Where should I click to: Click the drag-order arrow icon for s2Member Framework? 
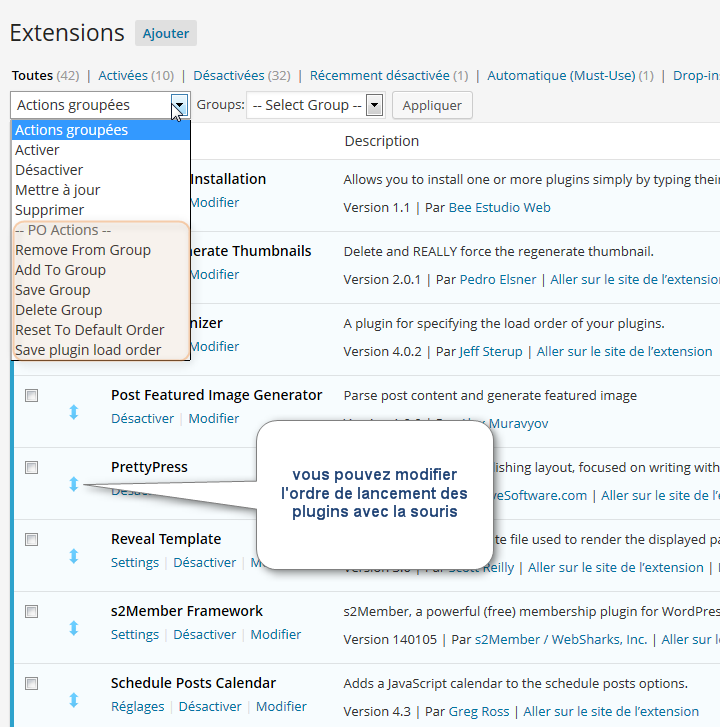pyautogui.click(x=74, y=628)
